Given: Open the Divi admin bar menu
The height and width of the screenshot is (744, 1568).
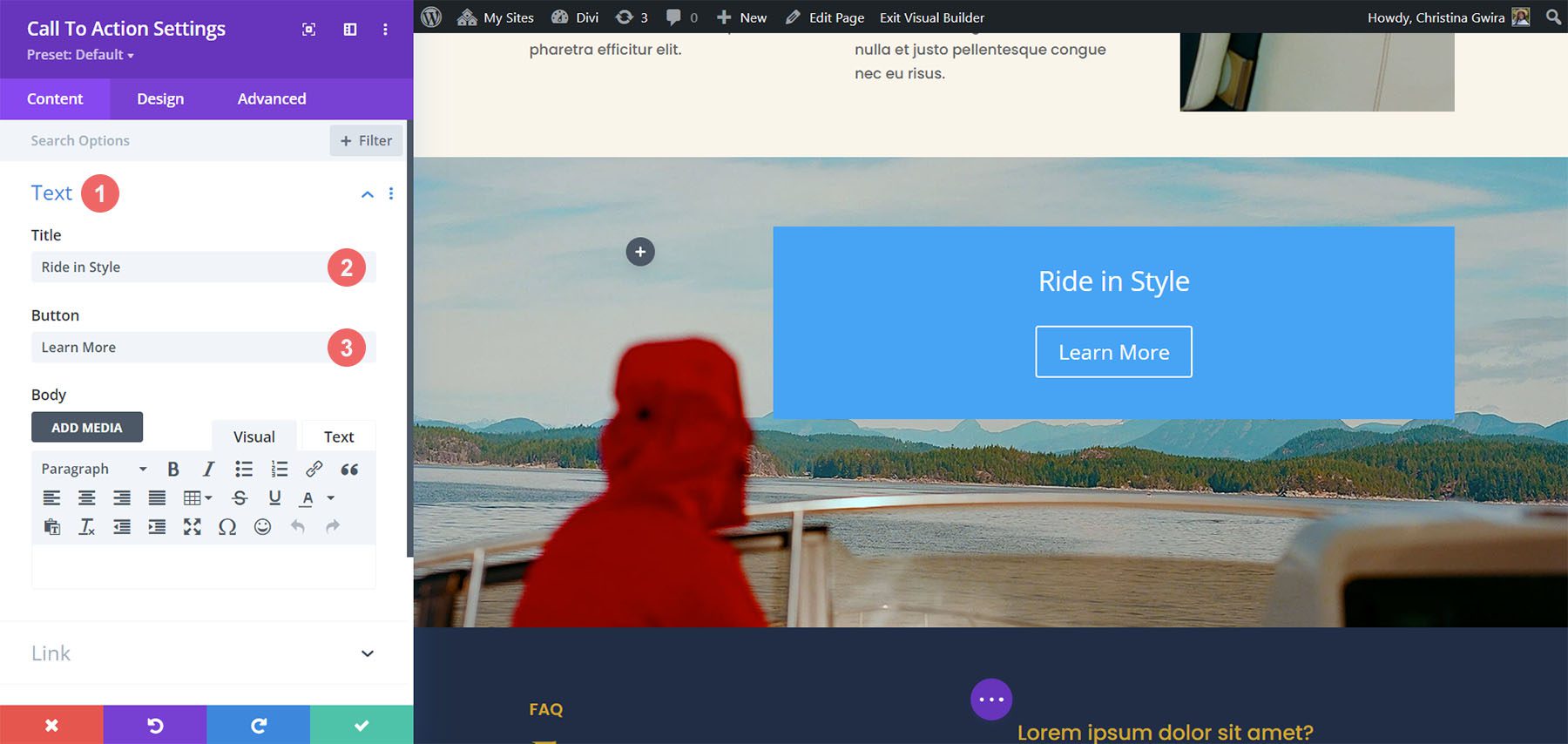Looking at the screenshot, I should (x=575, y=17).
